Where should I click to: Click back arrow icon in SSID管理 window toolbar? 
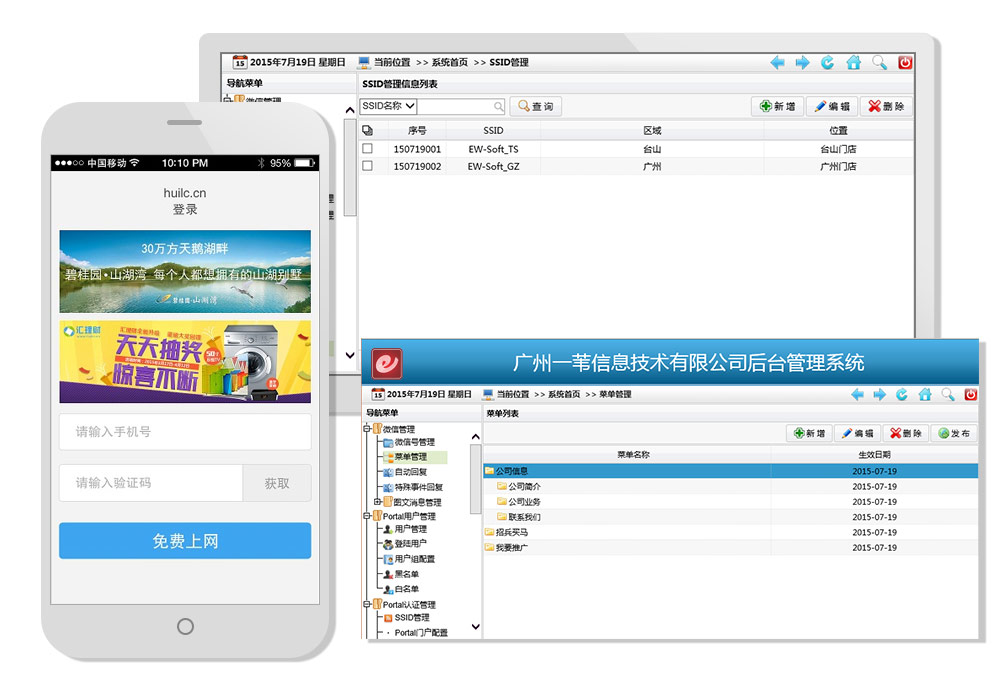(x=777, y=63)
